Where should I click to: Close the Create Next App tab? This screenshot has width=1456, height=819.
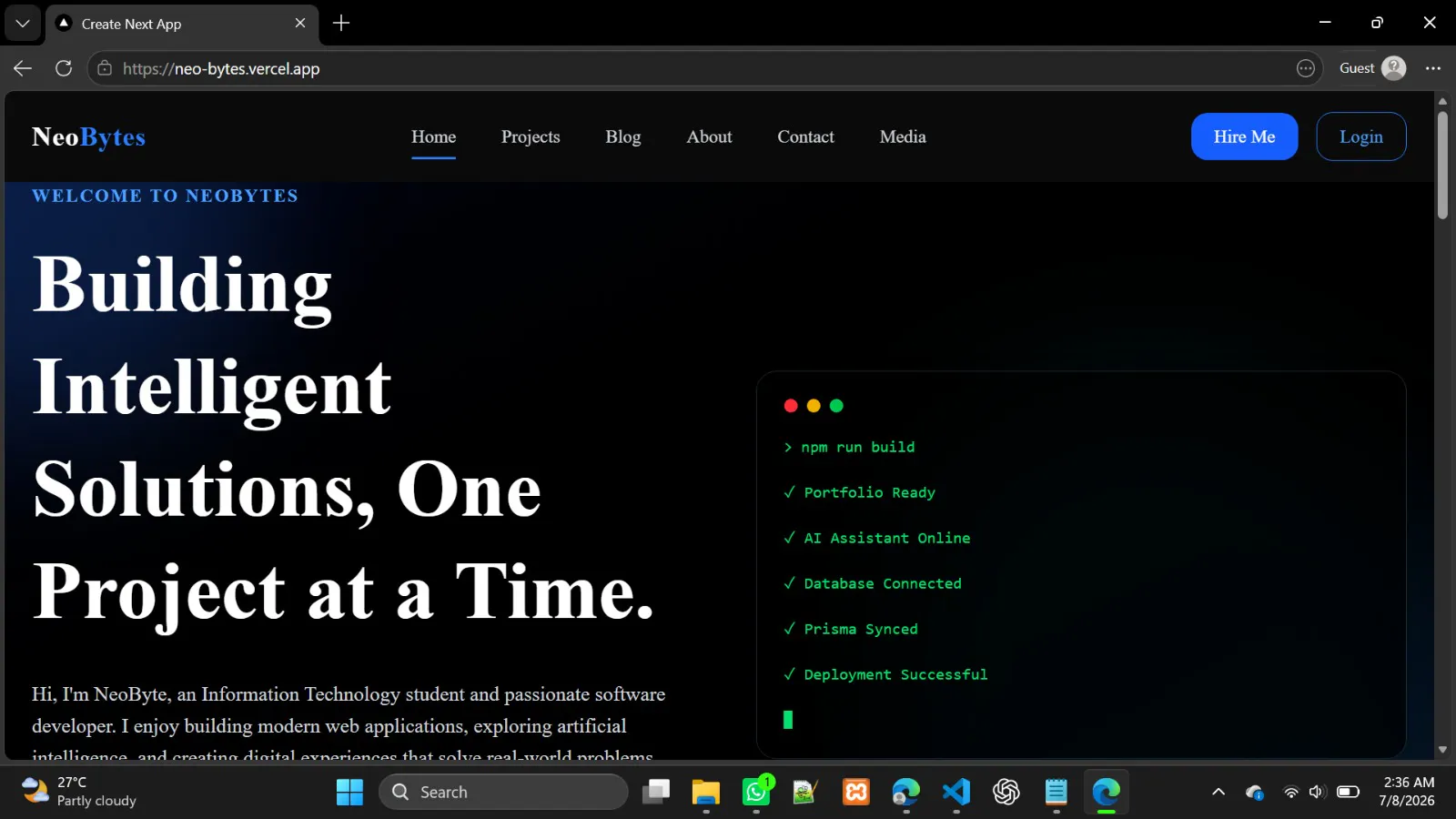point(300,23)
